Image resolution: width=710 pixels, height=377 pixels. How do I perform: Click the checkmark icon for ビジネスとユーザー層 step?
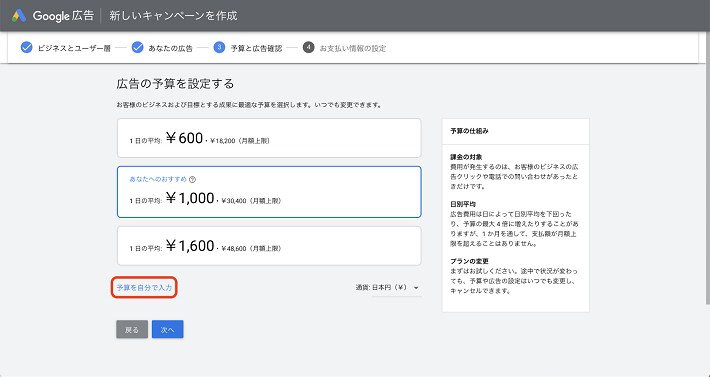pos(27,48)
